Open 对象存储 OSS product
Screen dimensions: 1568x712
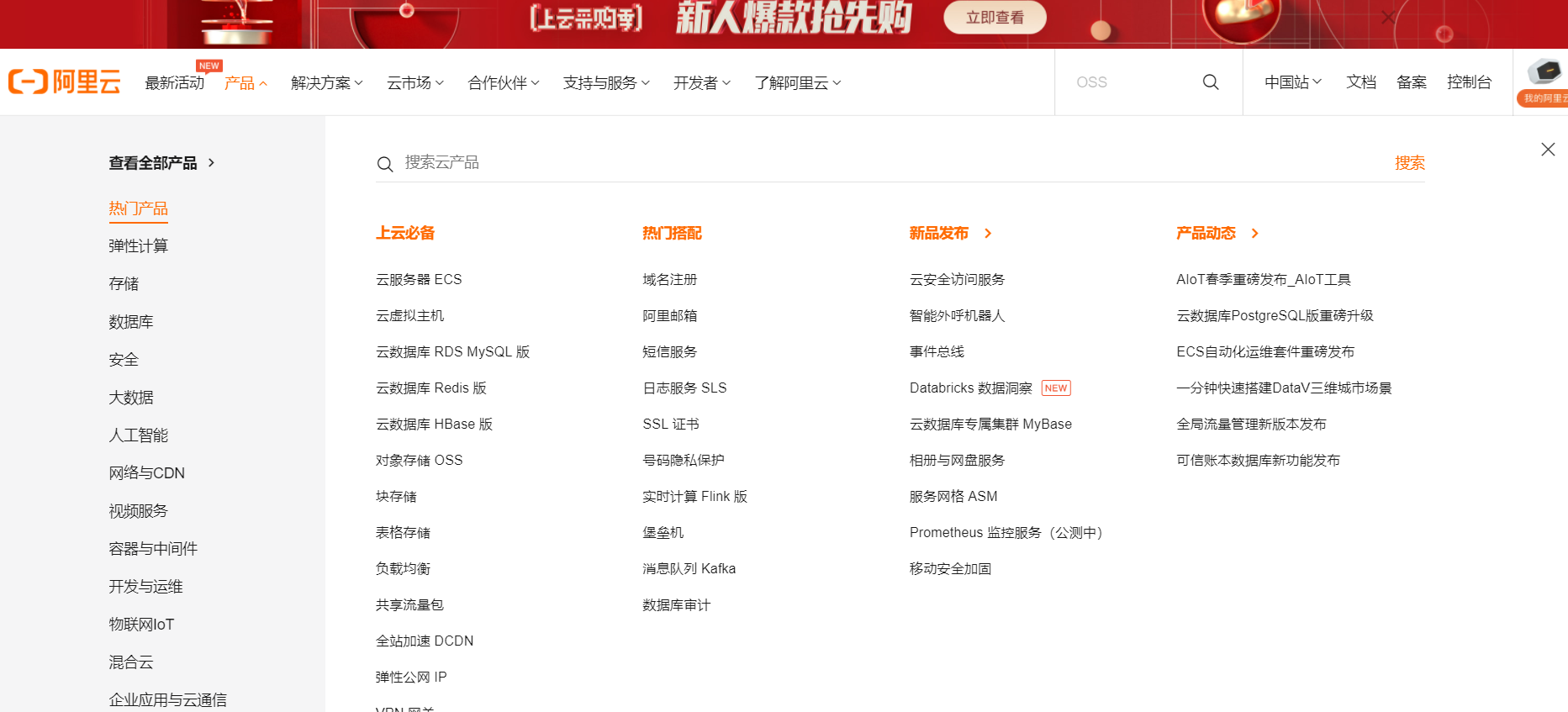pos(420,460)
